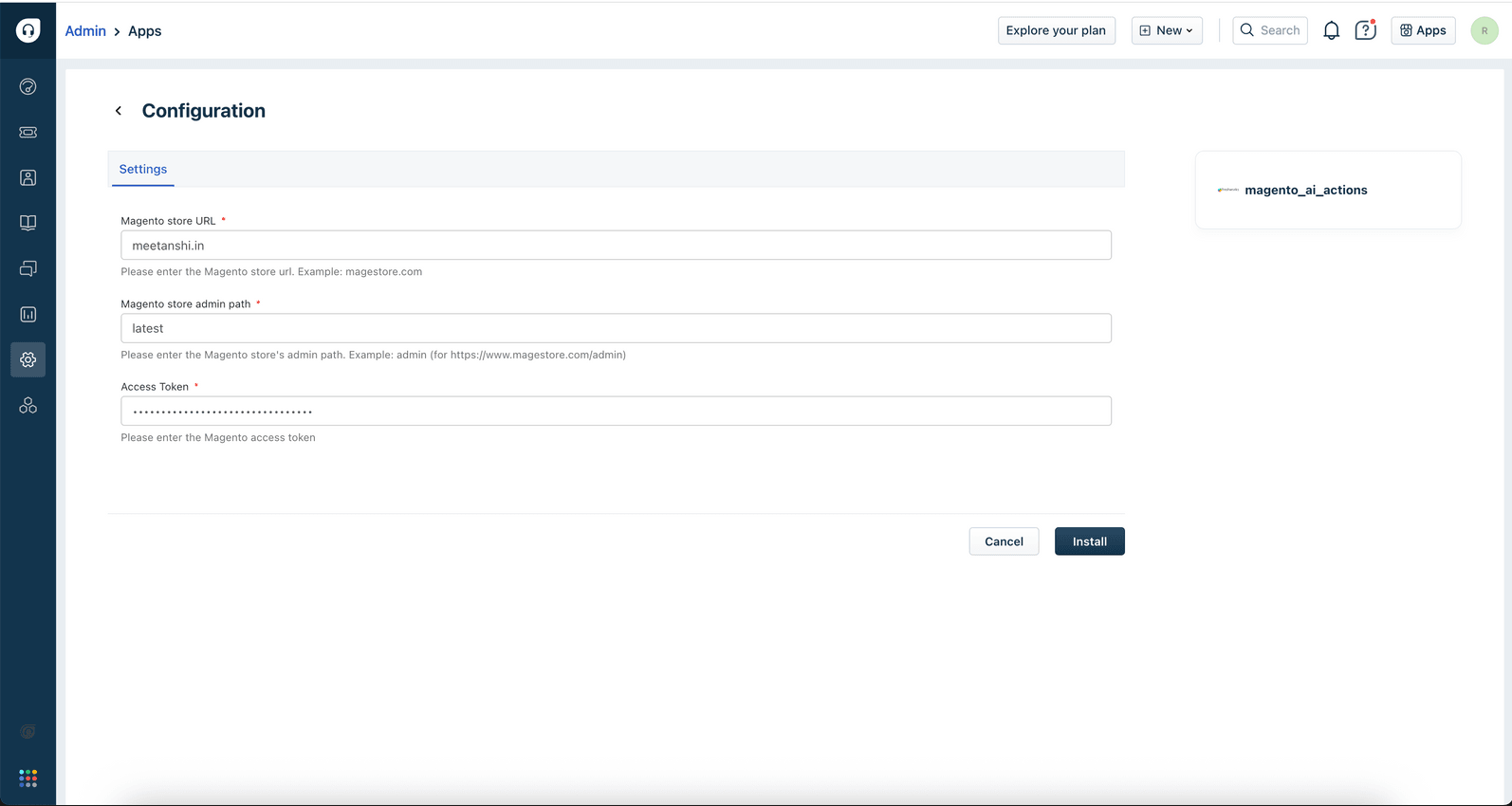
Task: Open the Tickets icon in sidebar
Action: 28,133
